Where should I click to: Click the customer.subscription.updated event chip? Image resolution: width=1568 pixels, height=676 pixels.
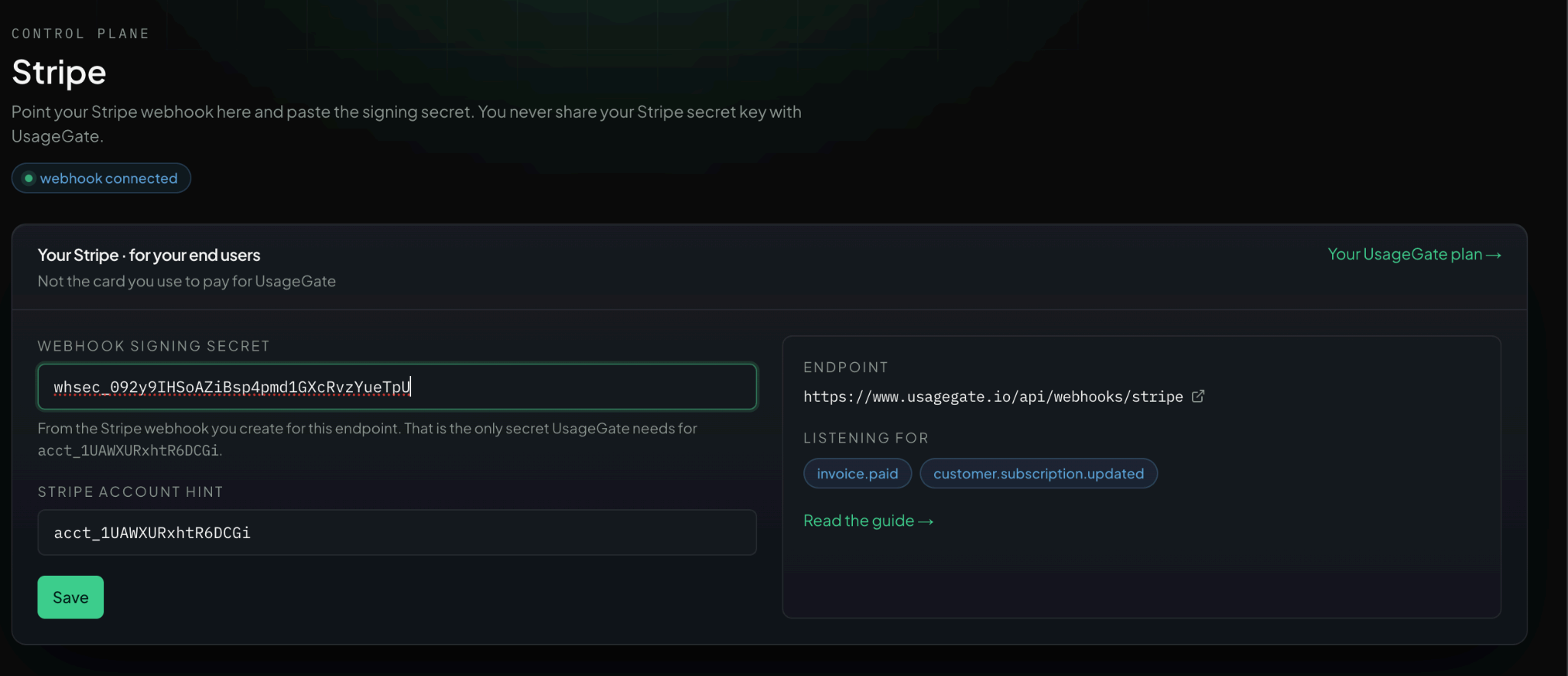1038,473
